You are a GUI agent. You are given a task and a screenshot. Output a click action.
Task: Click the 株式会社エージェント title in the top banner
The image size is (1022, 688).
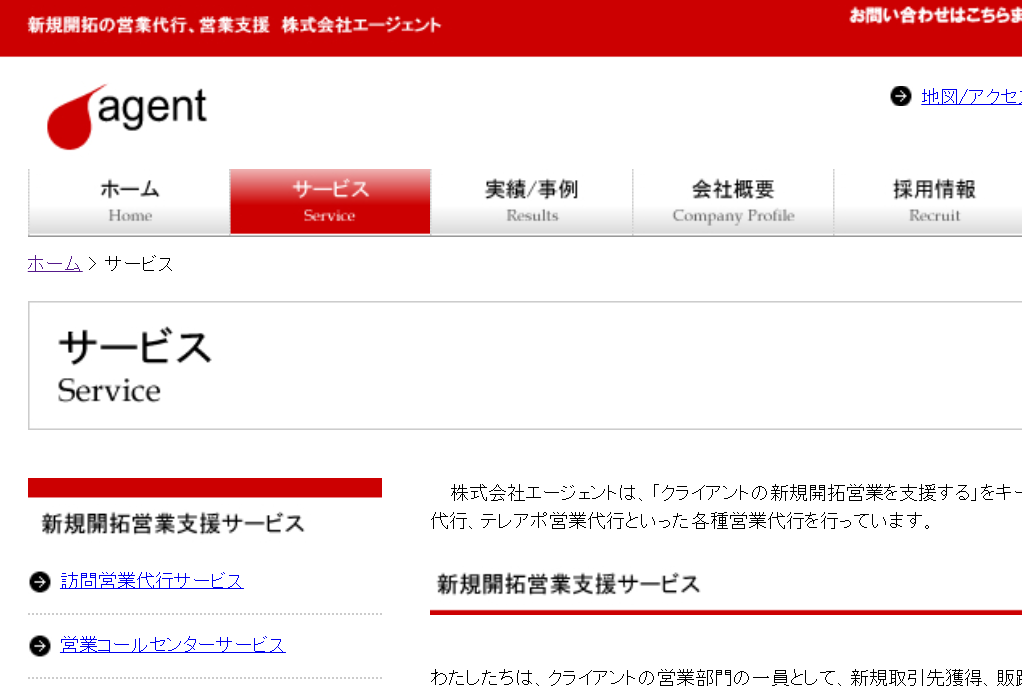pos(361,25)
